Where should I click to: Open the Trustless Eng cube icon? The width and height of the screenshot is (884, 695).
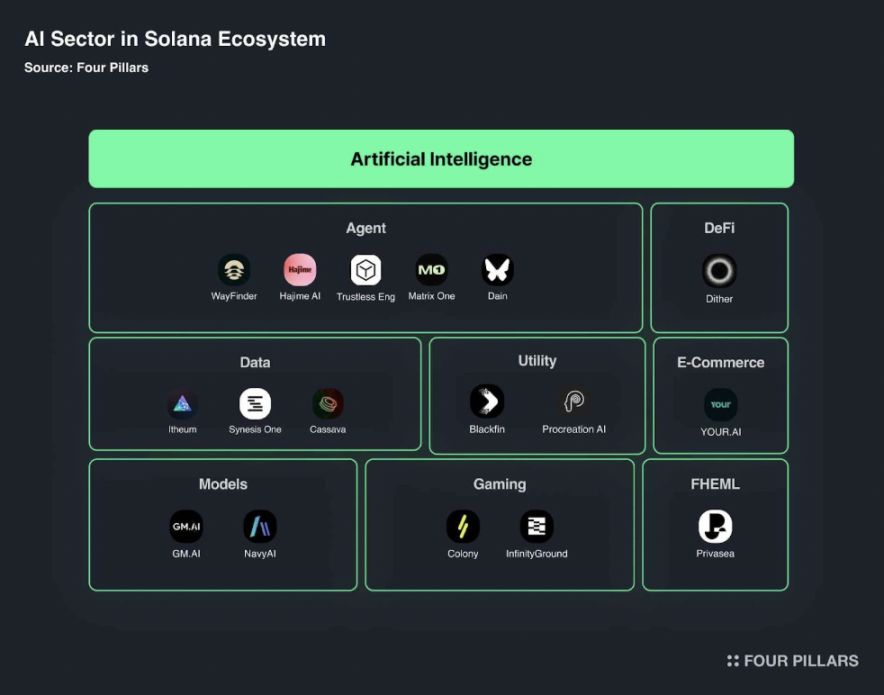pyautogui.click(x=366, y=270)
